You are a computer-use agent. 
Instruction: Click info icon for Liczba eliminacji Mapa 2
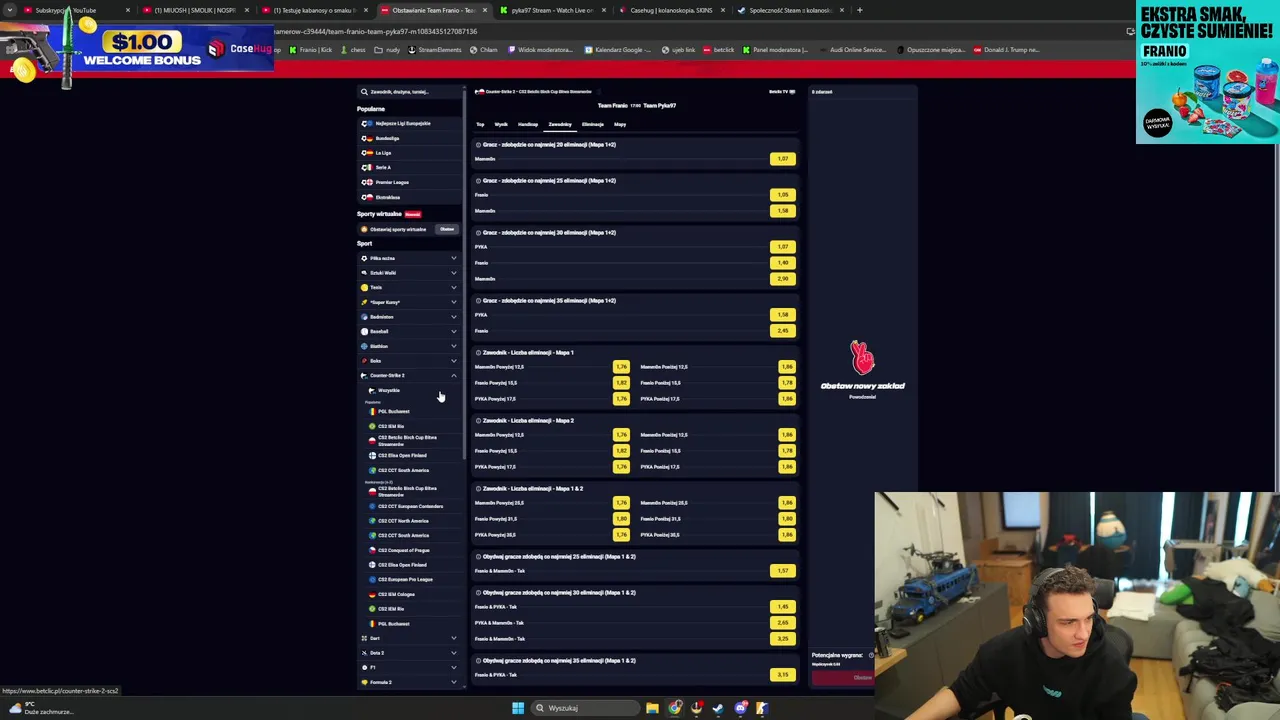[478, 421]
